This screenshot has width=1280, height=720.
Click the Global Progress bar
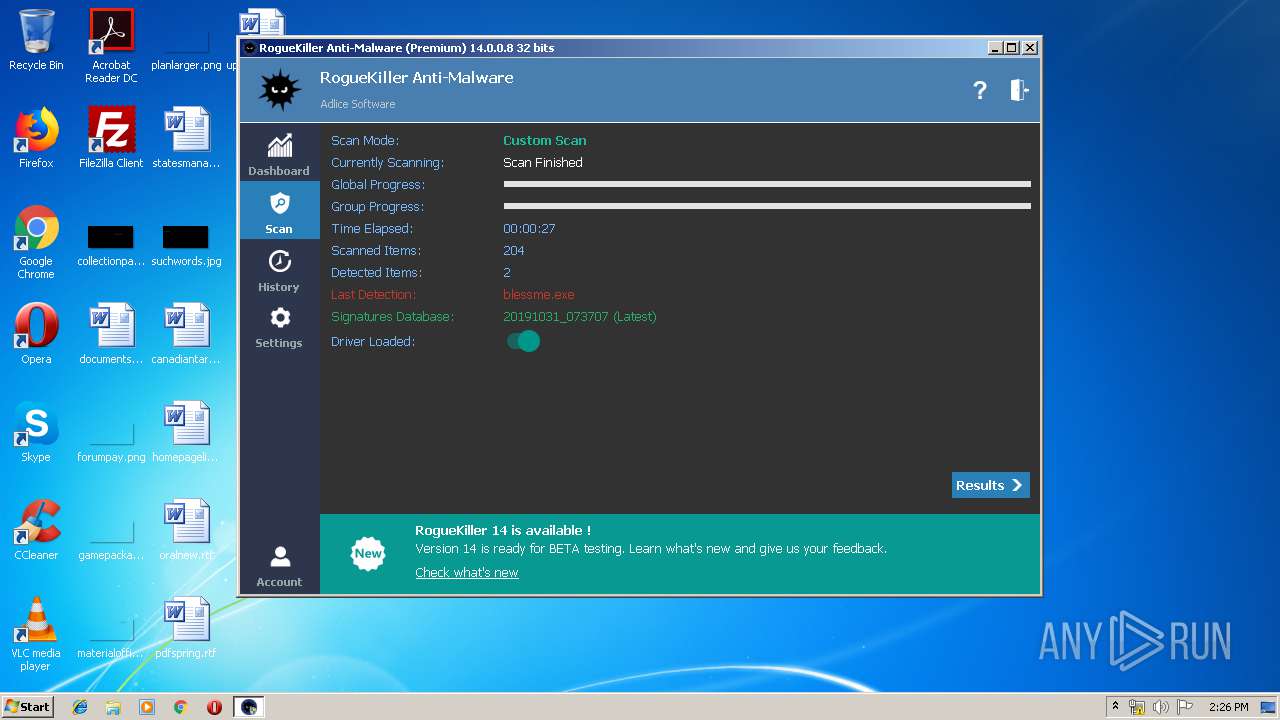[767, 184]
